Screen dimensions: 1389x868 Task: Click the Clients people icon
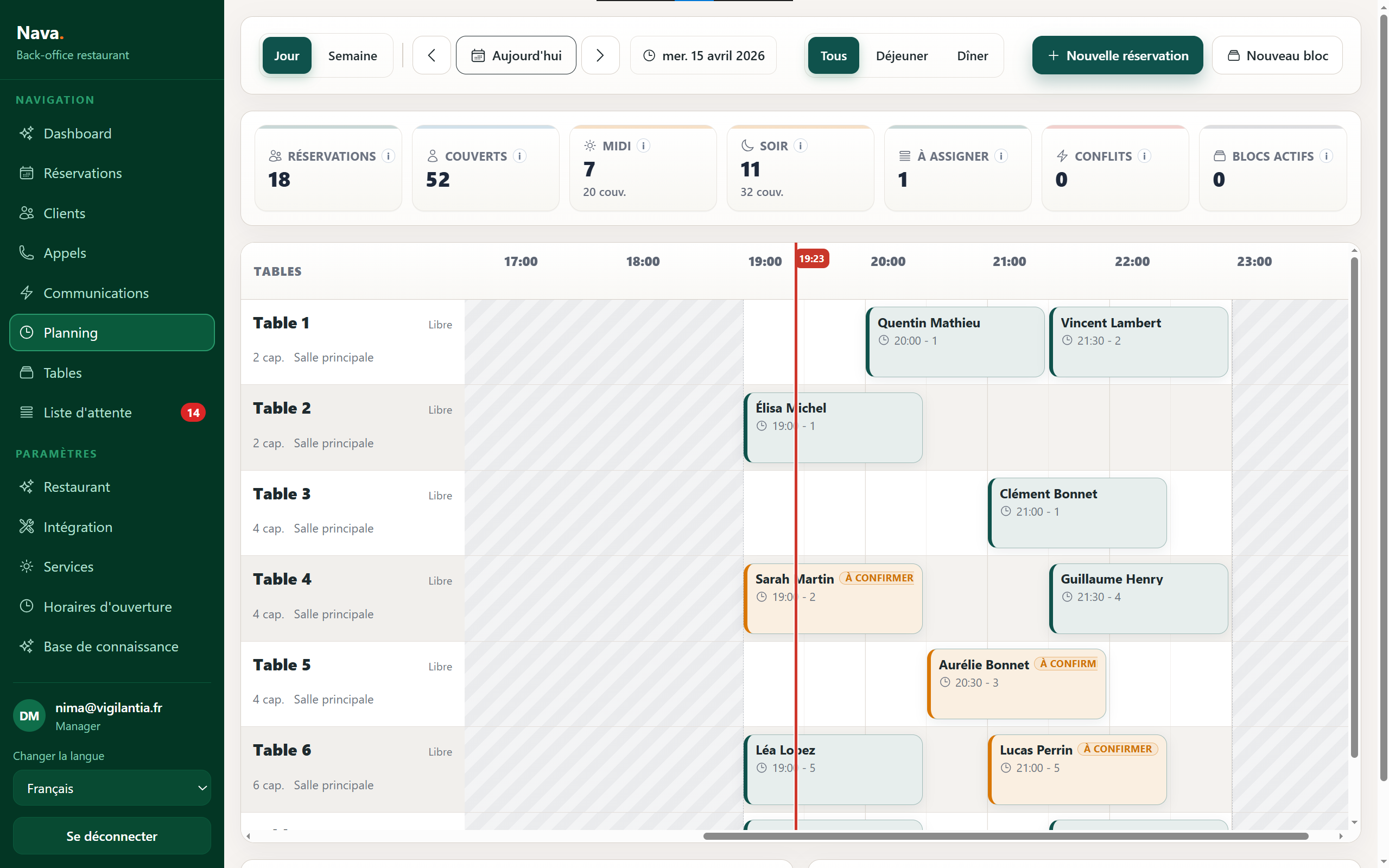pyautogui.click(x=27, y=213)
